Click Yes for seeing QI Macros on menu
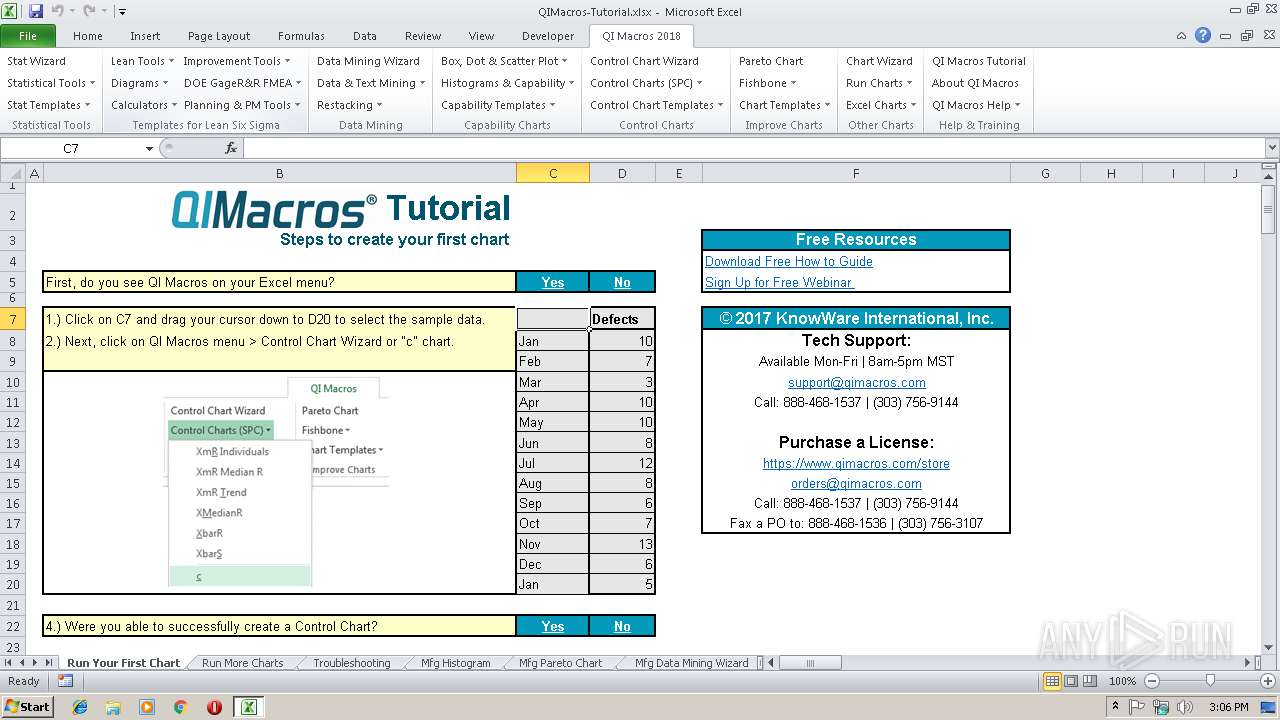The height and width of the screenshot is (720, 1280). [553, 282]
